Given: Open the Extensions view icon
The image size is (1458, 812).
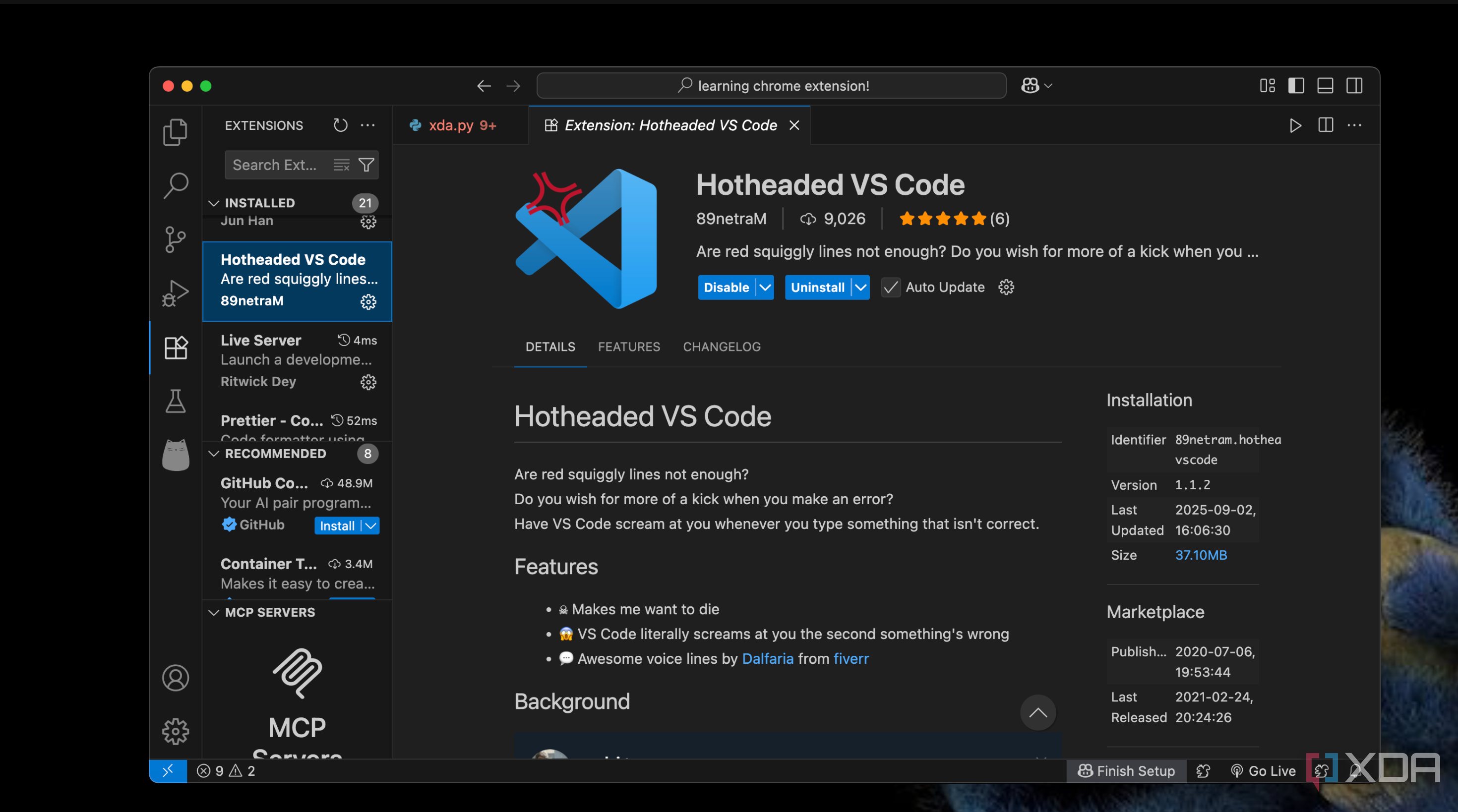Looking at the screenshot, I should click(176, 348).
